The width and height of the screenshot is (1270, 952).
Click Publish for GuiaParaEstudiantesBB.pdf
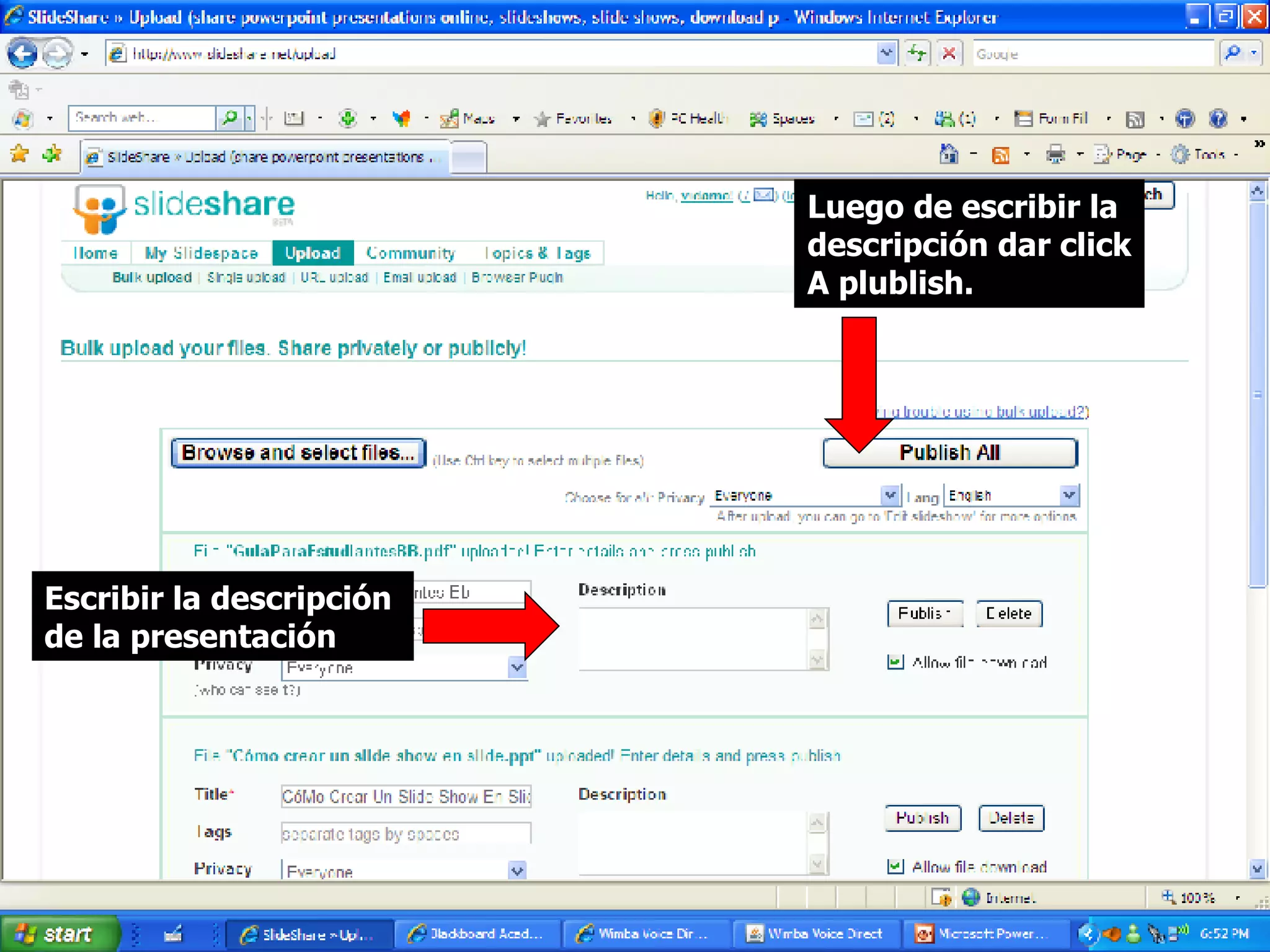coord(925,613)
